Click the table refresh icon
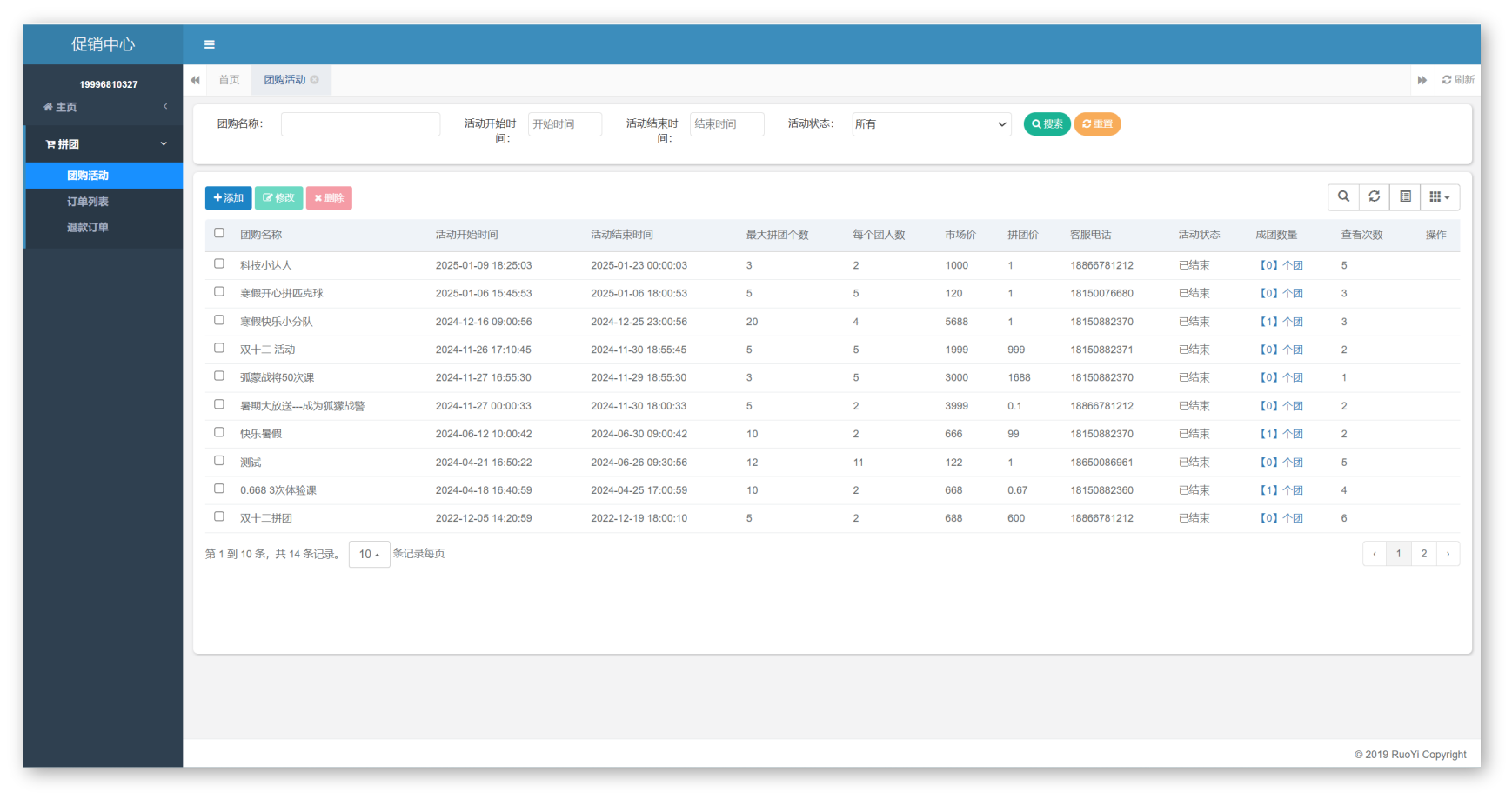 [x=1375, y=197]
